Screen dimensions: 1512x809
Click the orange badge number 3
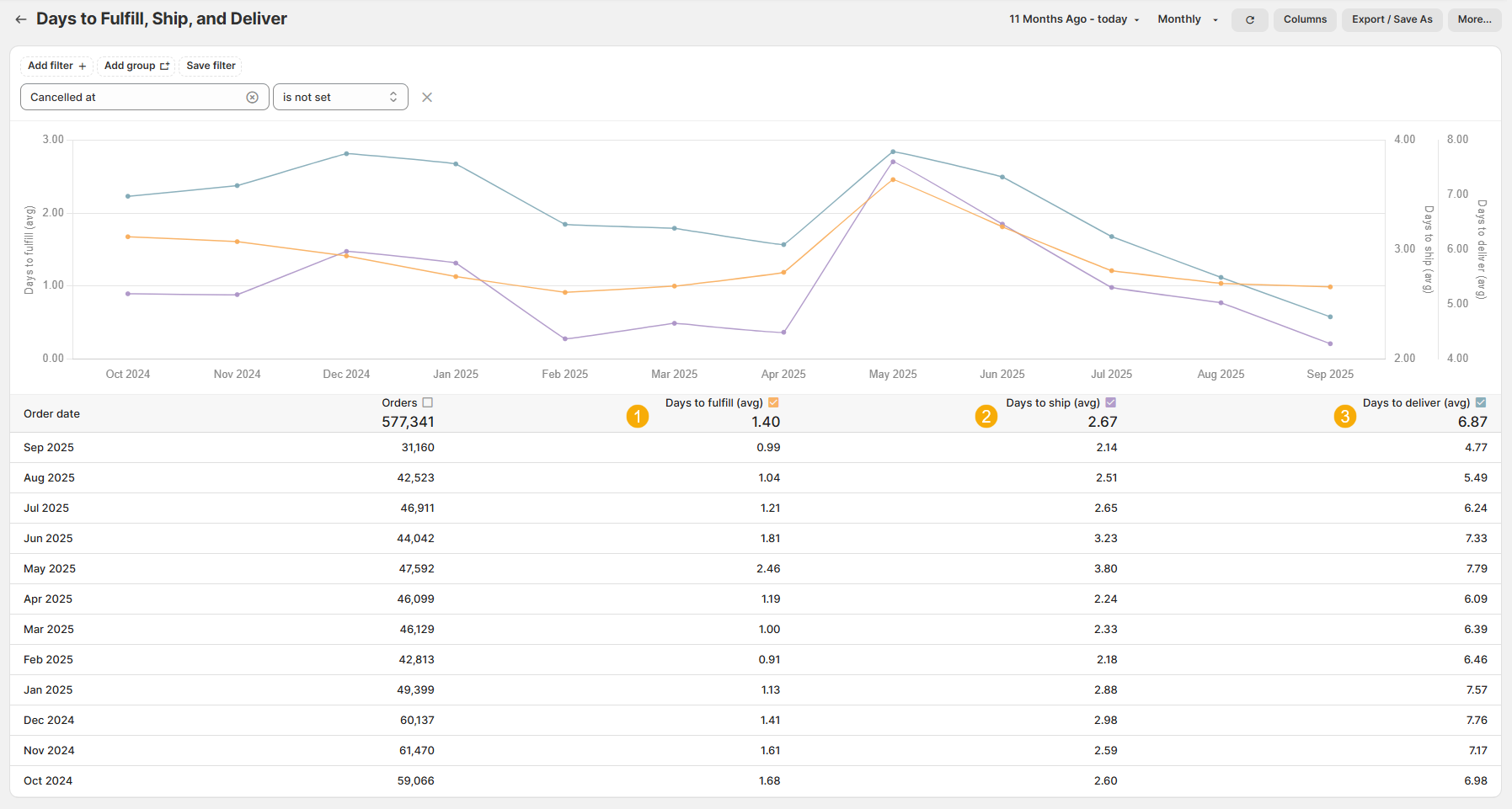tap(1345, 416)
